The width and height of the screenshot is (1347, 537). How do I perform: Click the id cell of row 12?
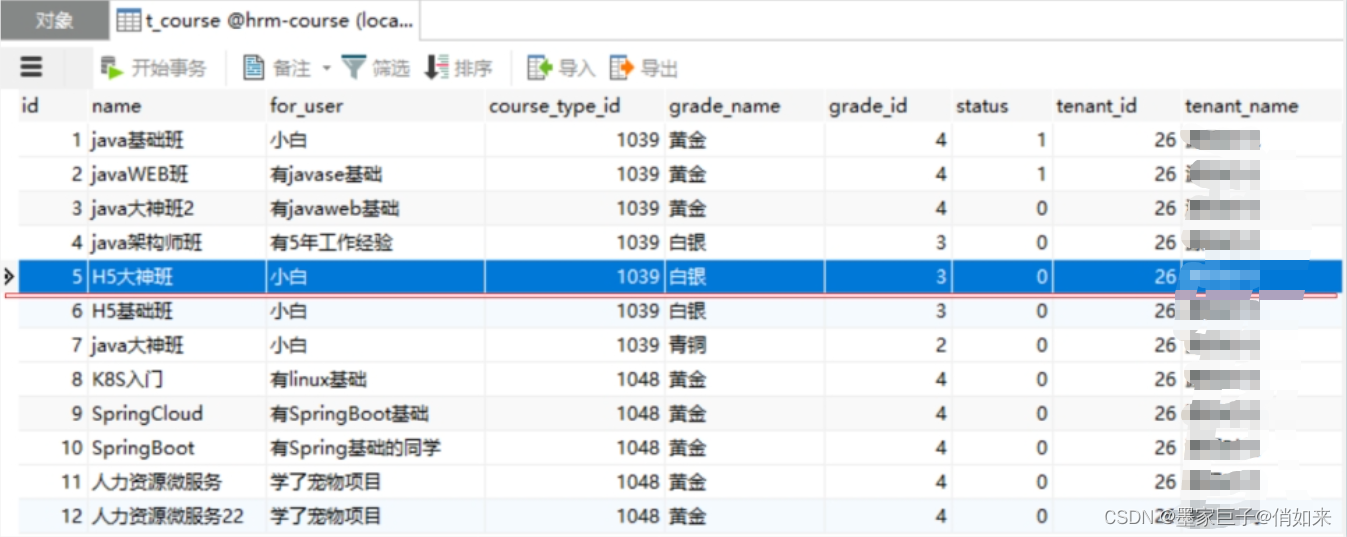pos(52,516)
